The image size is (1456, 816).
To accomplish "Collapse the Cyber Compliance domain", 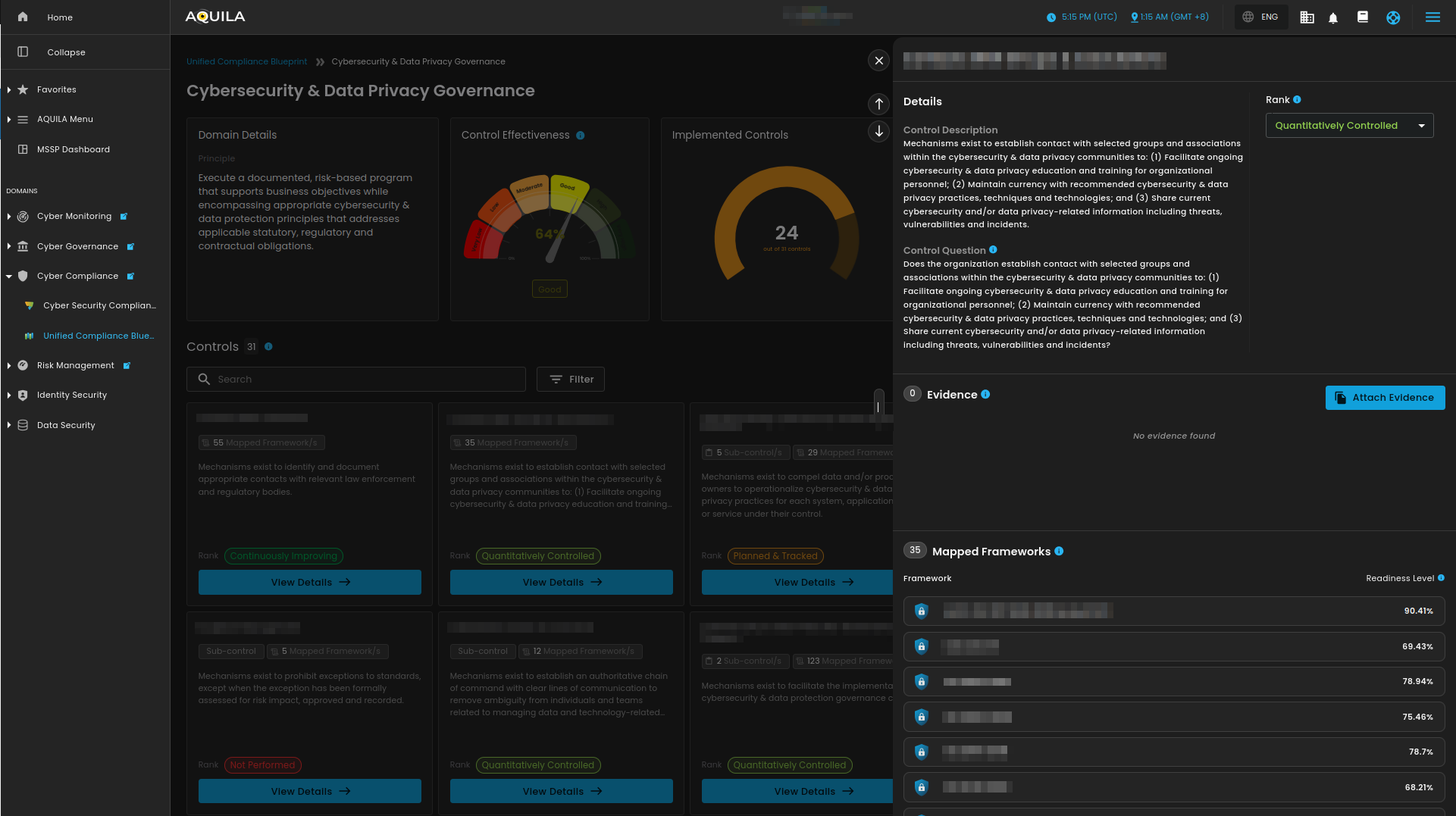I will point(9,277).
